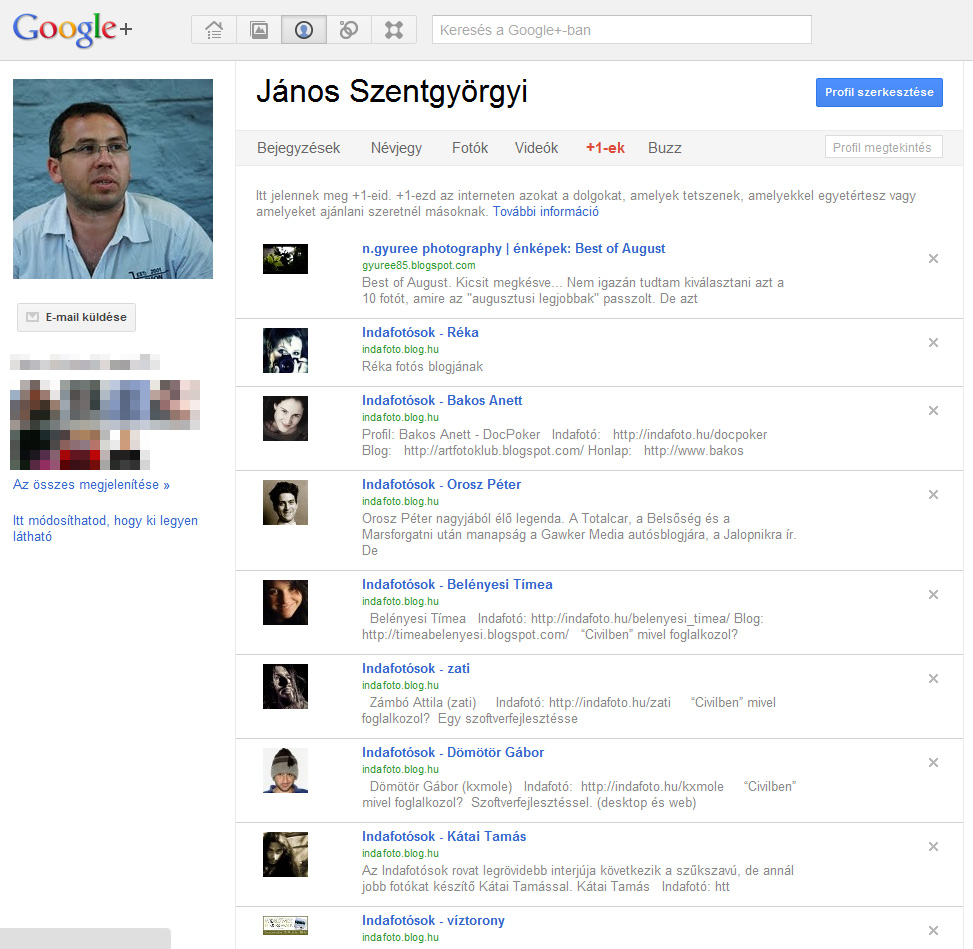Open the Indafotósok - Belényesi Tímea link

click(457, 584)
